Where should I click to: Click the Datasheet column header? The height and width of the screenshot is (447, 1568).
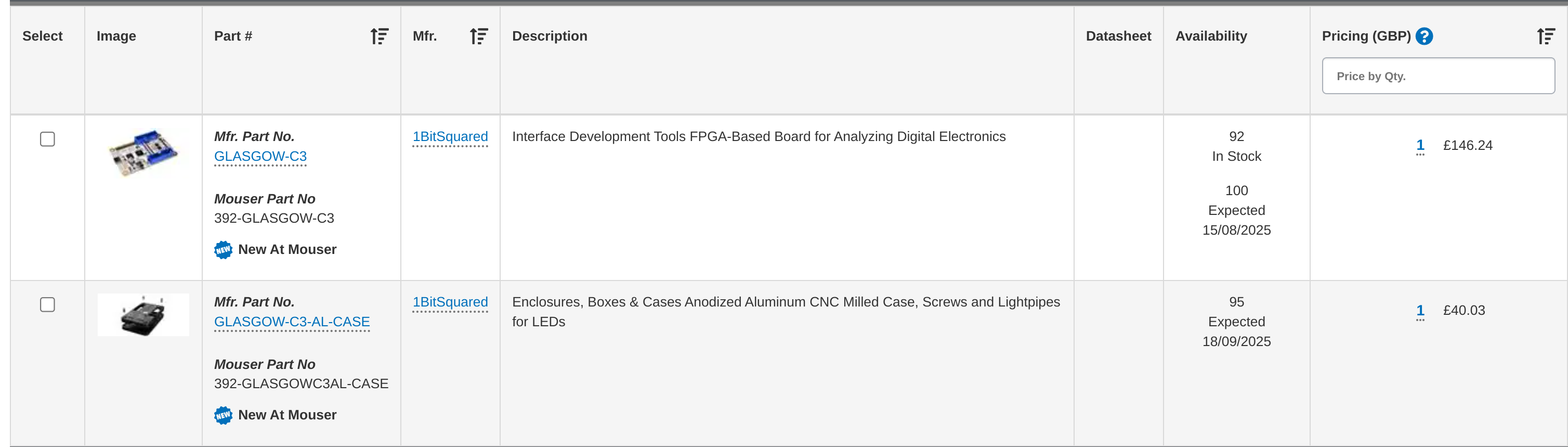tap(1119, 36)
